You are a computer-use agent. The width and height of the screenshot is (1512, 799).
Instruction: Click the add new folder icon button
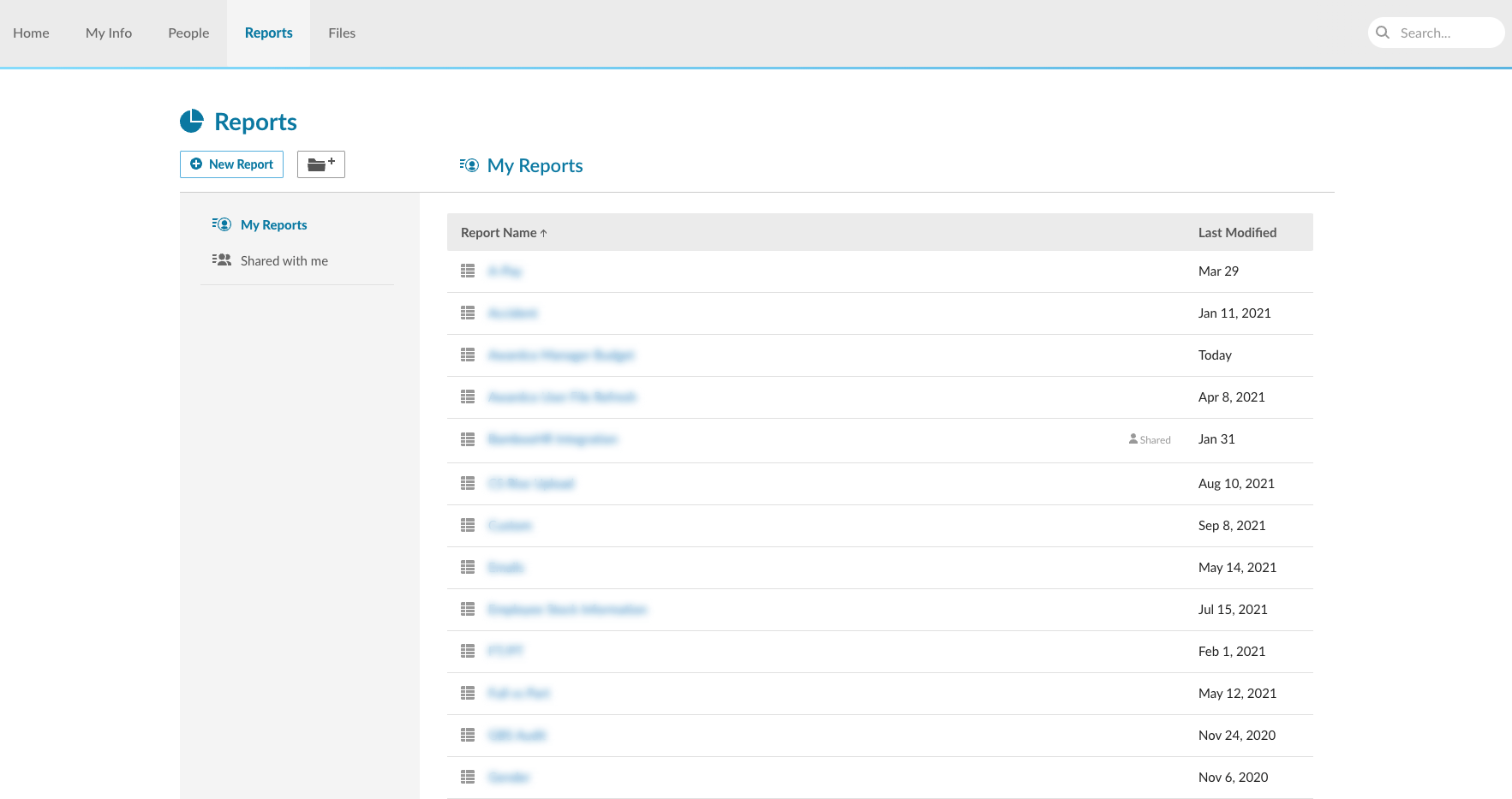[320, 164]
